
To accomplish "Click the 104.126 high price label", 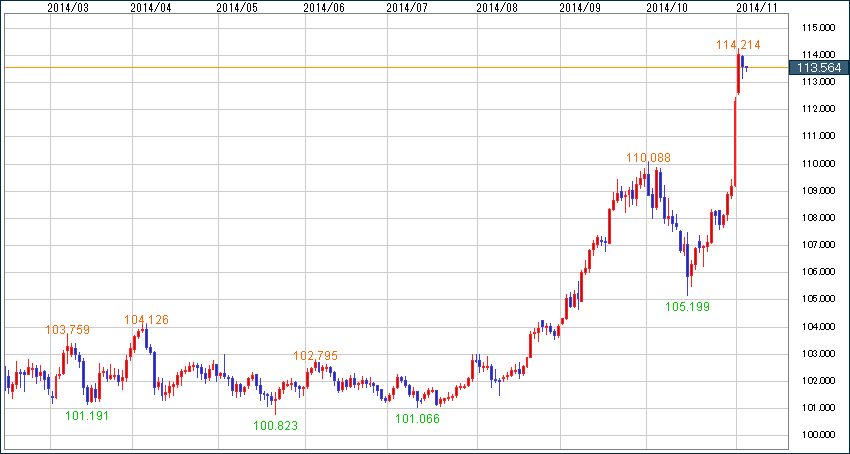I will pyautogui.click(x=146, y=320).
